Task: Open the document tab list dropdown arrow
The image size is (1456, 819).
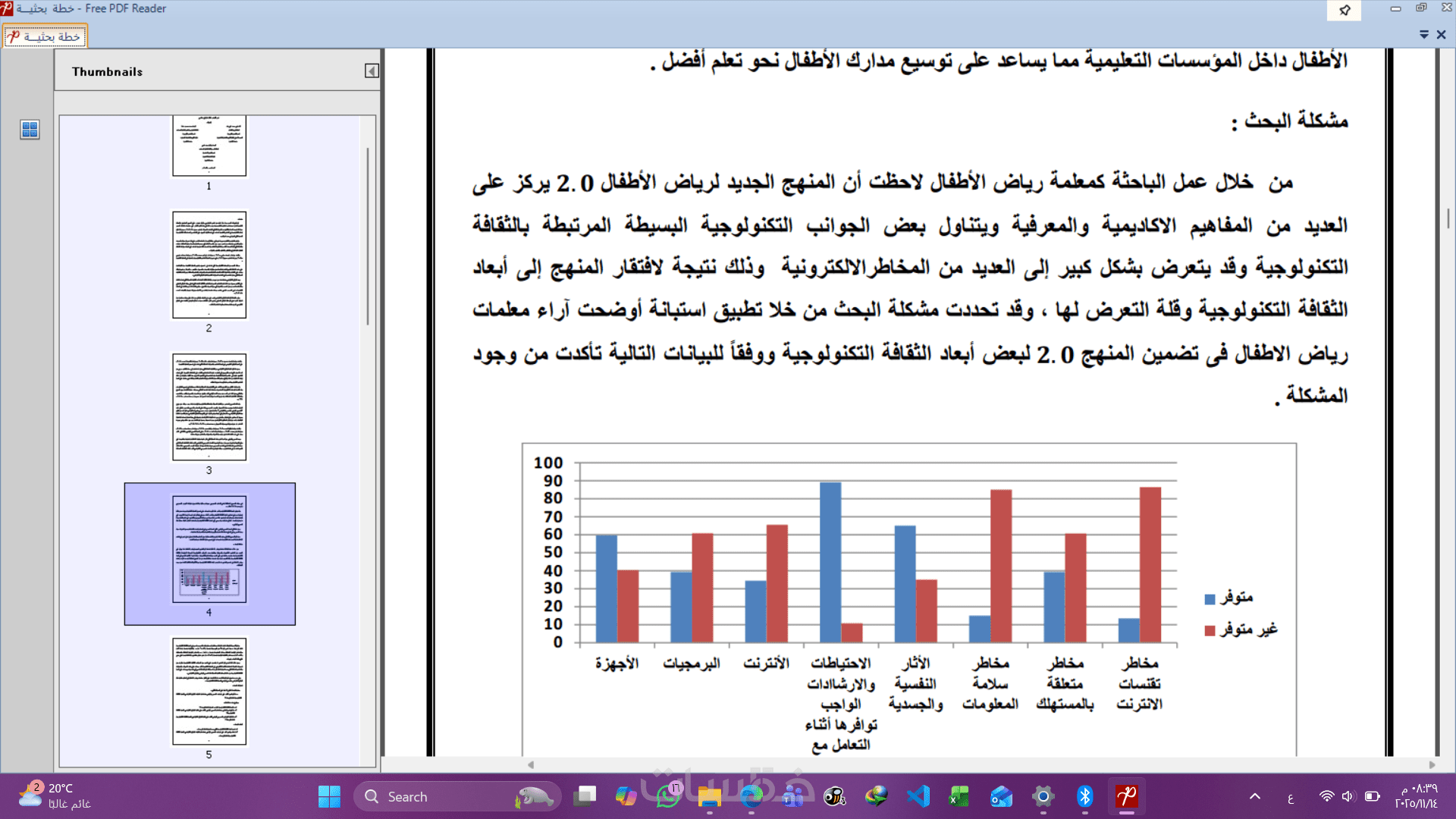Action: pyautogui.click(x=1423, y=35)
